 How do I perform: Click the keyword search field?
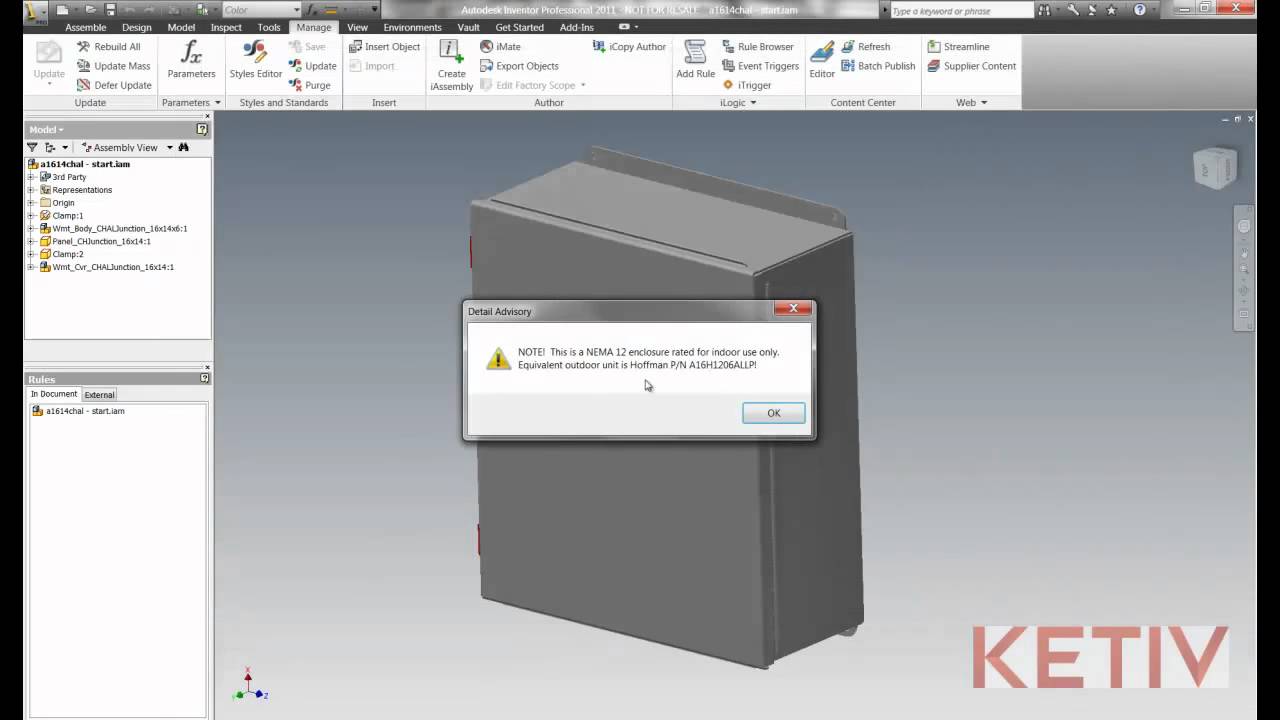coord(961,10)
